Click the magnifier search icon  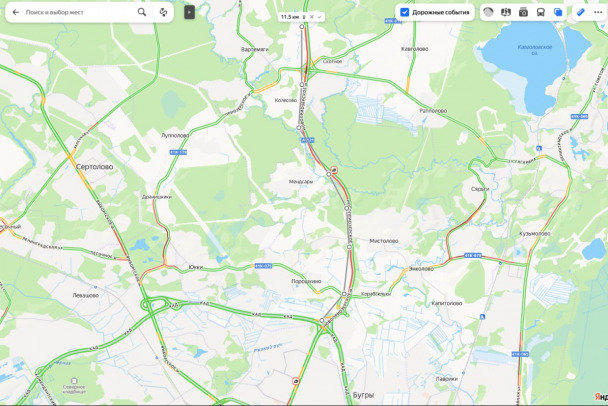(142, 12)
